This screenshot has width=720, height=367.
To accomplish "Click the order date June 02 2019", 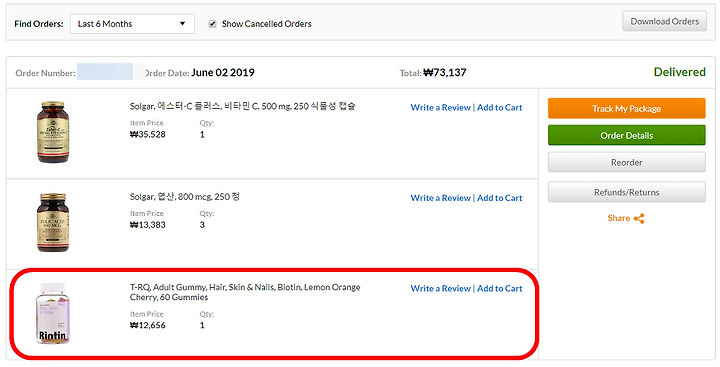I will pyautogui.click(x=223, y=73).
